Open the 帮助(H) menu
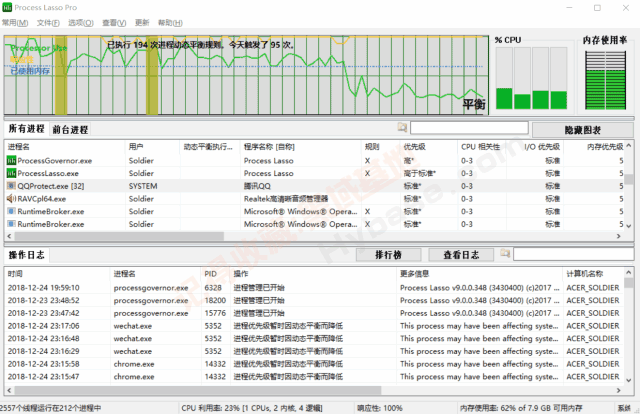This screenshot has height=414, width=640. pyautogui.click(x=170, y=23)
